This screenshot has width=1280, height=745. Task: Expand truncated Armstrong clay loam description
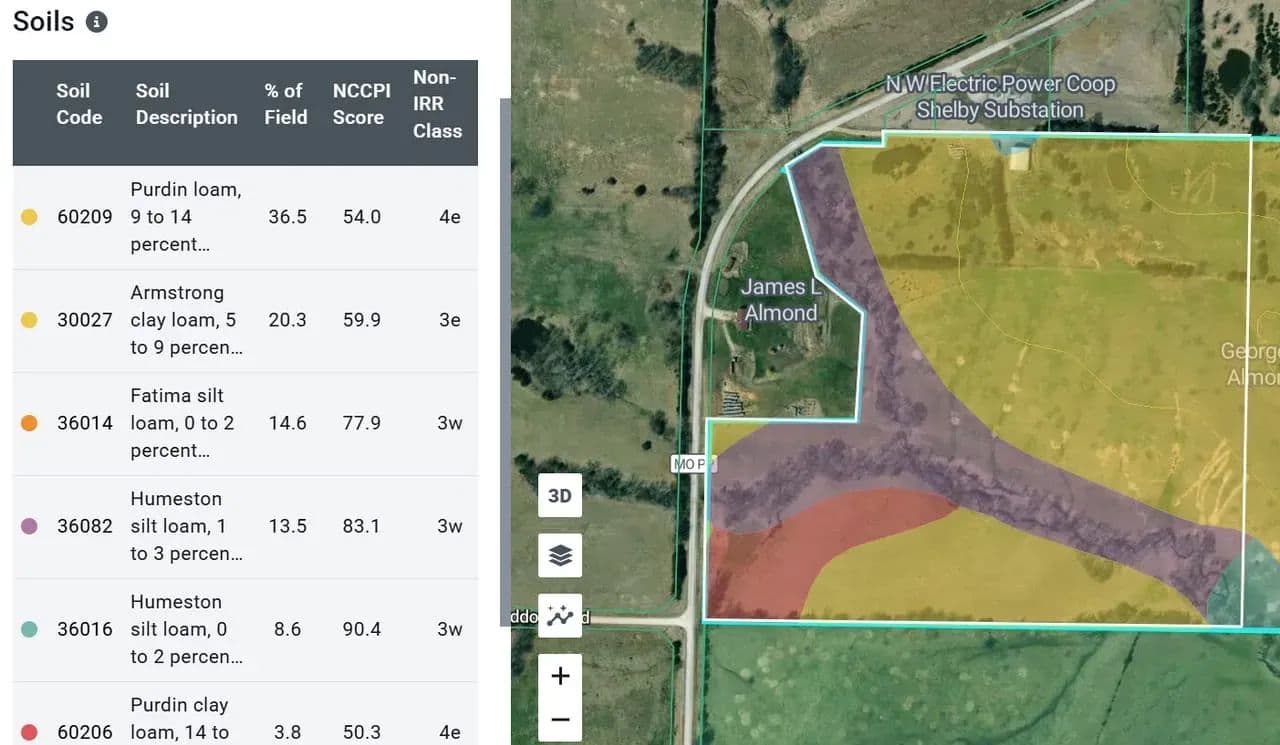click(x=186, y=320)
